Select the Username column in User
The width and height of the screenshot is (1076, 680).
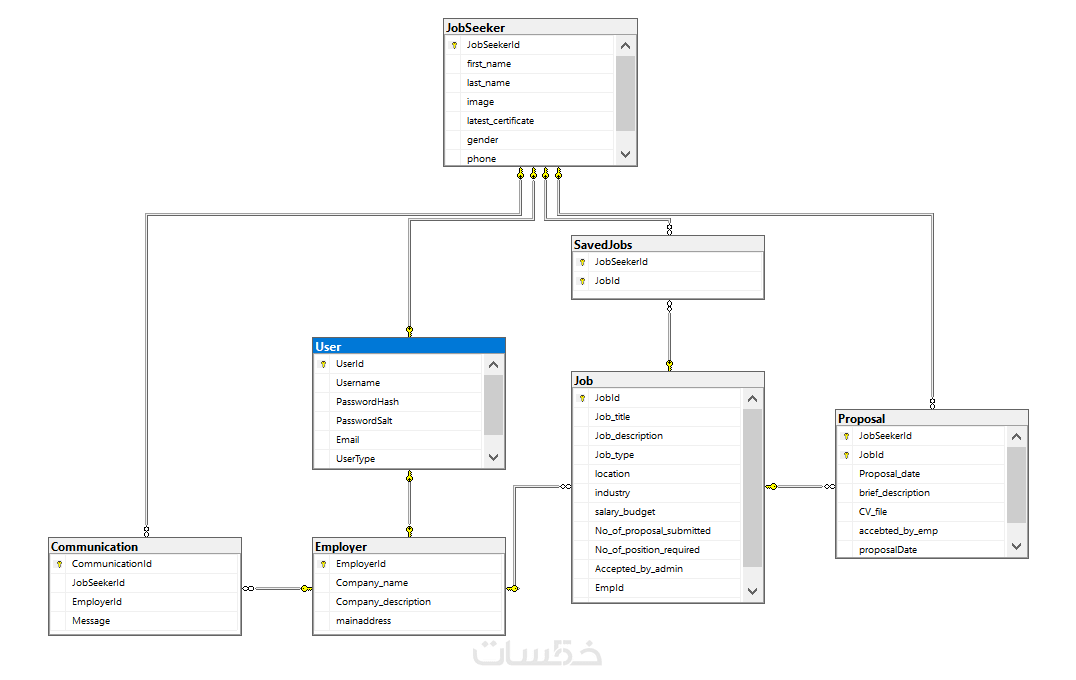(x=399, y=383)
